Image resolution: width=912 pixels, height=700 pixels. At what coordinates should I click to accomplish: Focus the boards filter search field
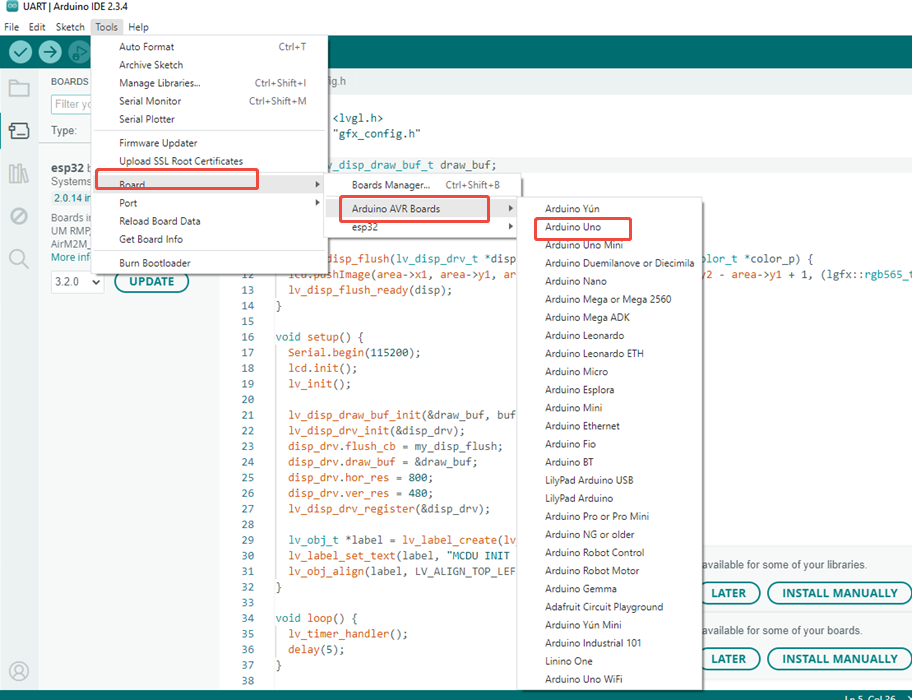coord(72,104)
